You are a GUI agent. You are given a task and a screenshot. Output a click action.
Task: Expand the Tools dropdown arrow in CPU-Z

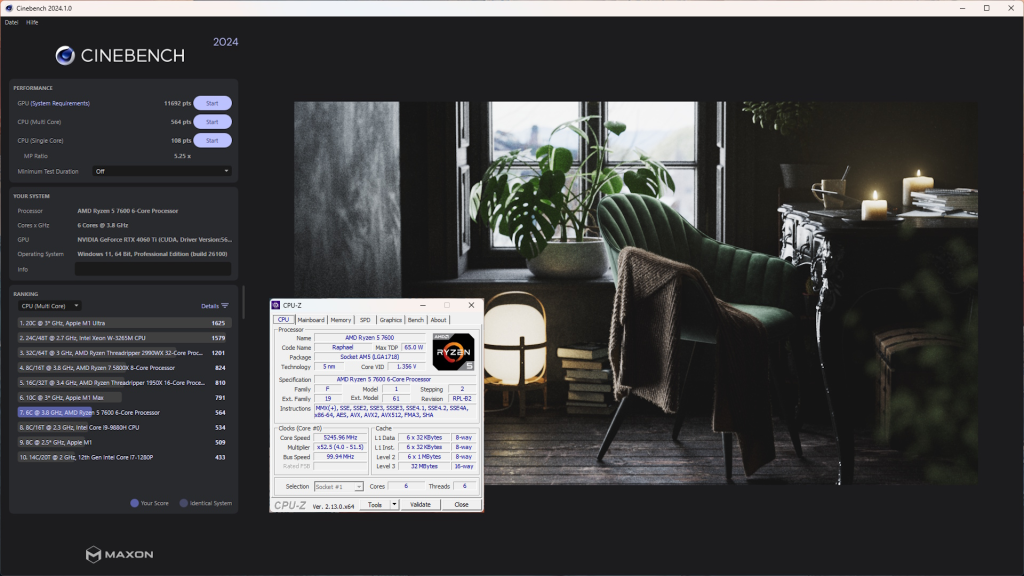(x=394, y=505)
